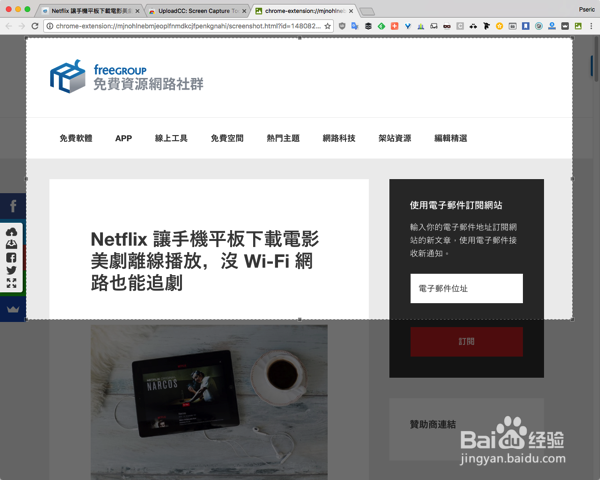Click the blue bookmark extension icon
The height and width of the screenshot is (480, 600).
[x=526, y=26]
